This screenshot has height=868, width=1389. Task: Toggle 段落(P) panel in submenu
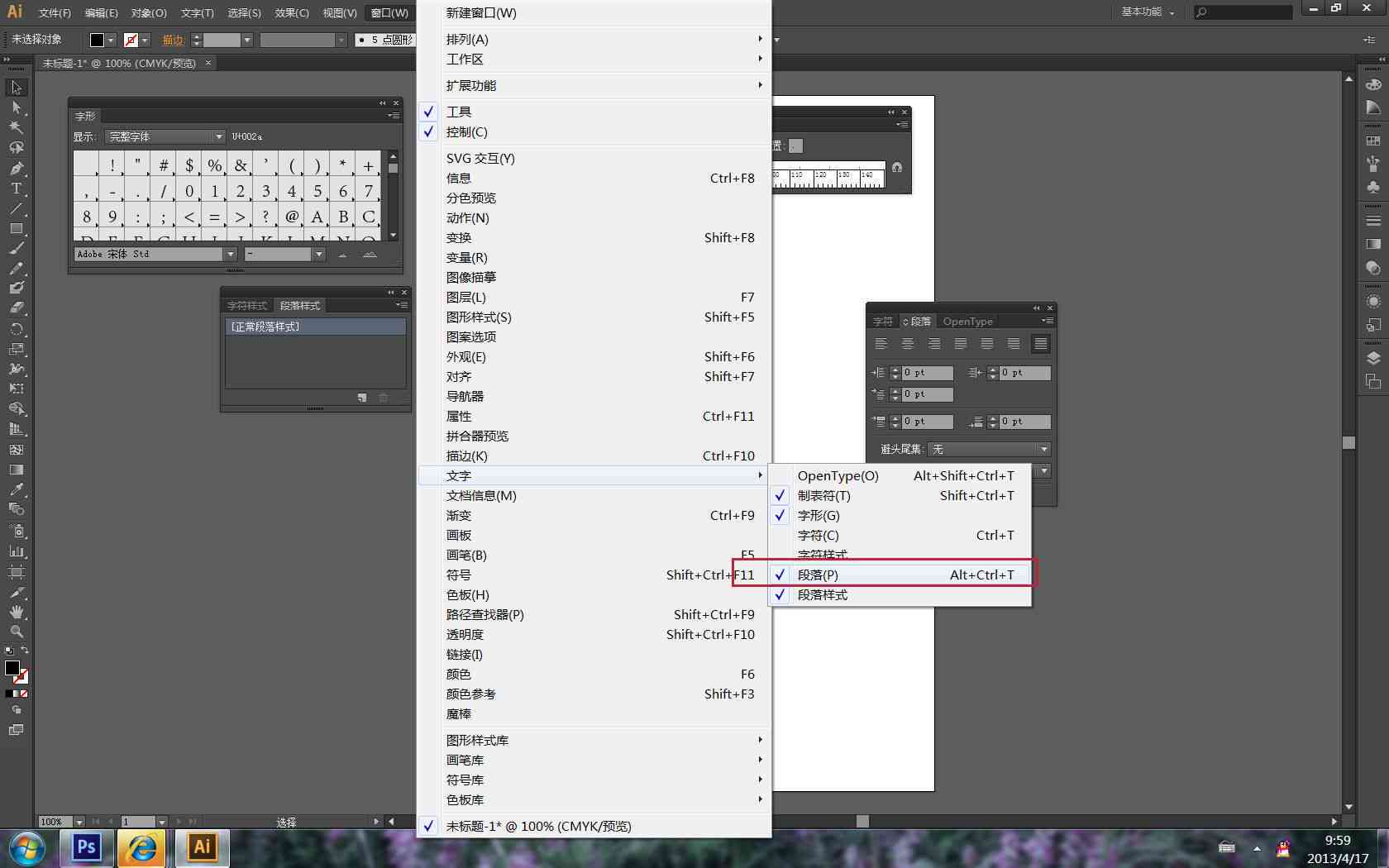click(x=900, y=575)
